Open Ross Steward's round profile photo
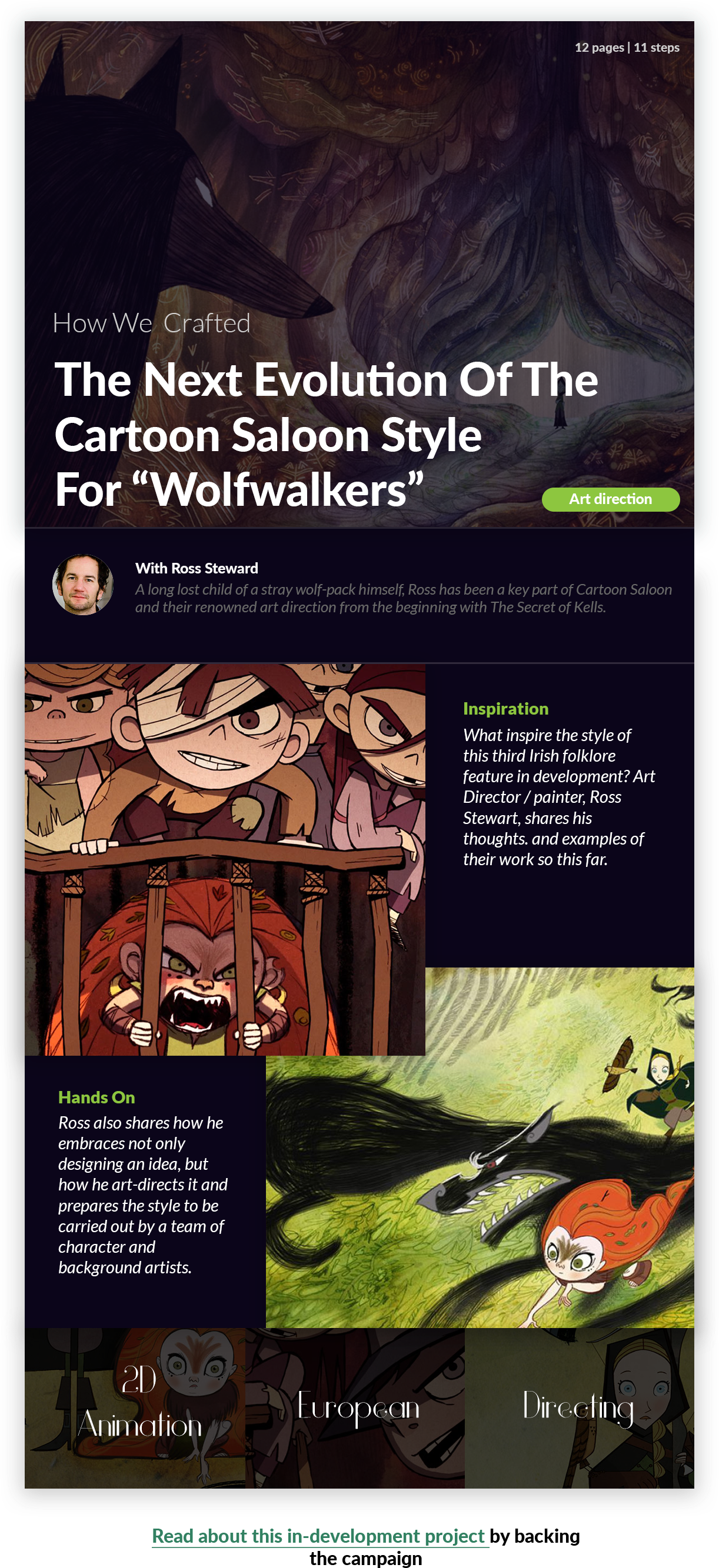719x1568 pixels. coord(83,585)
